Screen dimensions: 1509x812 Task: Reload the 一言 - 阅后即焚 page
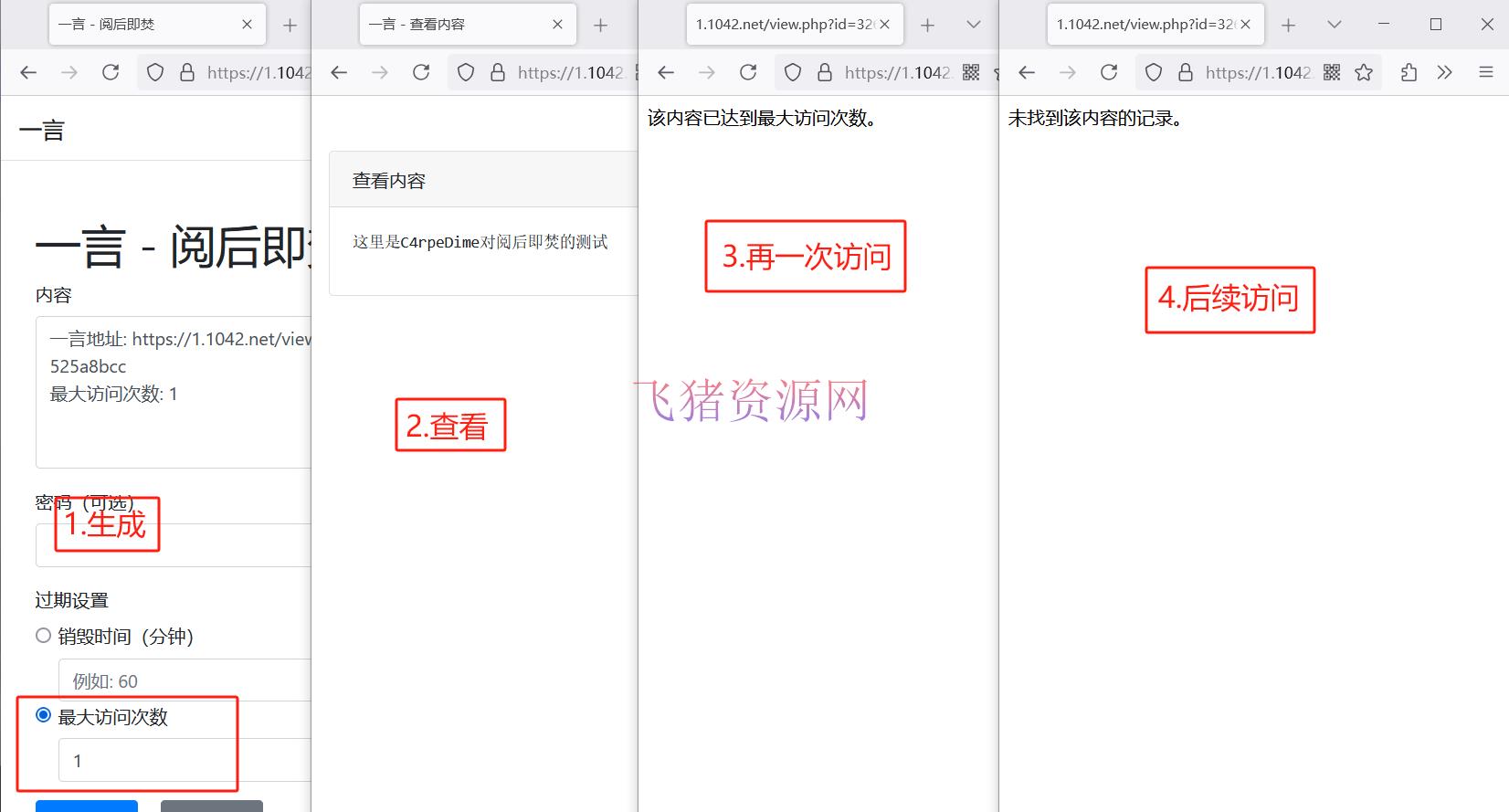click(111, 72)
